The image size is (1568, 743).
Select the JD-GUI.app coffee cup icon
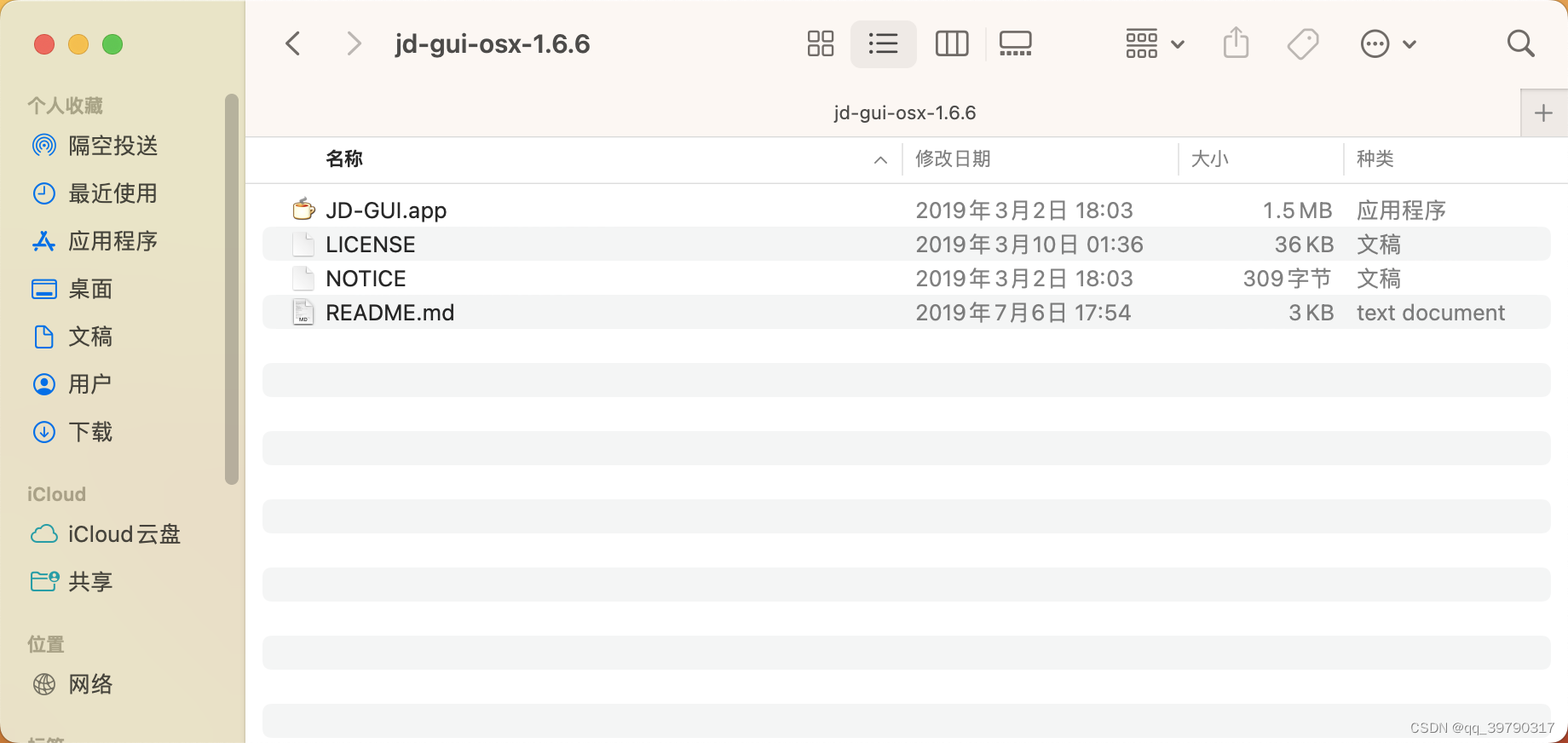(303, 209)
